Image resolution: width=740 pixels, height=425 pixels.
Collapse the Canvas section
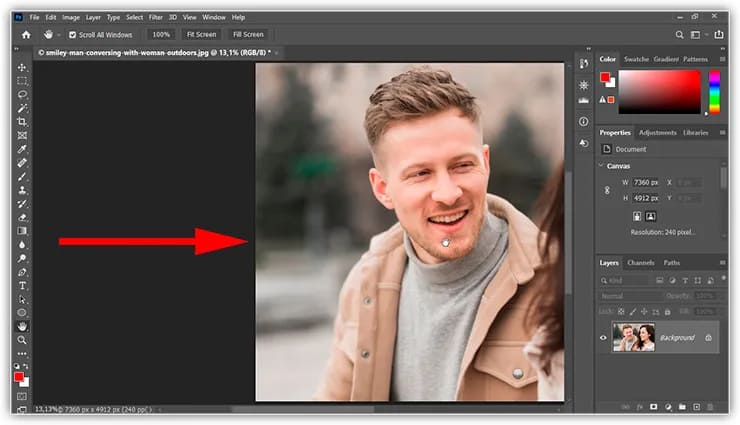[601, 166]
